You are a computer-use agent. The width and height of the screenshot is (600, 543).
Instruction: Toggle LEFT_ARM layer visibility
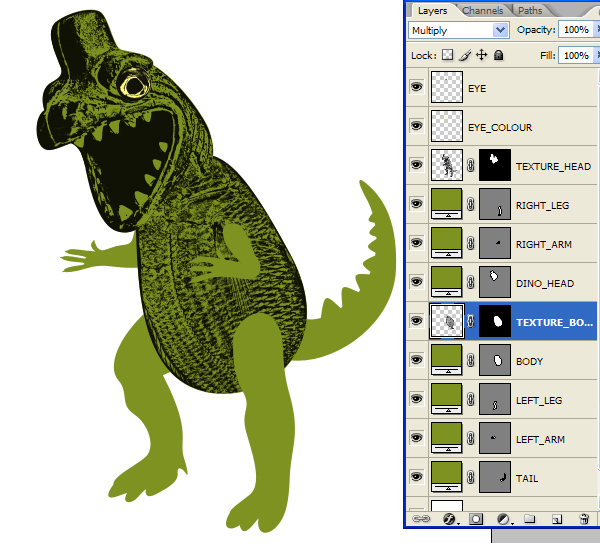pos(417,438)
